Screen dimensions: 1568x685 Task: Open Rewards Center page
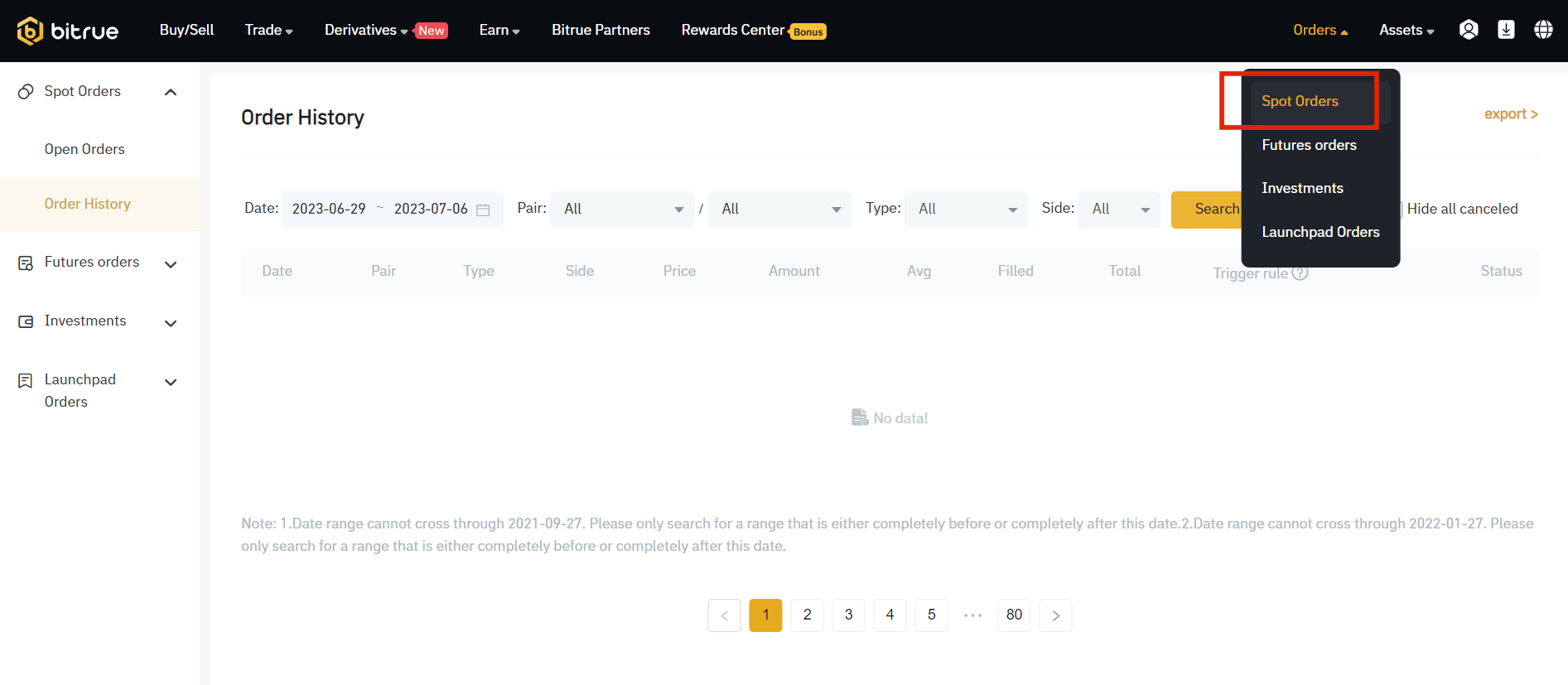[x=733, y=30]
